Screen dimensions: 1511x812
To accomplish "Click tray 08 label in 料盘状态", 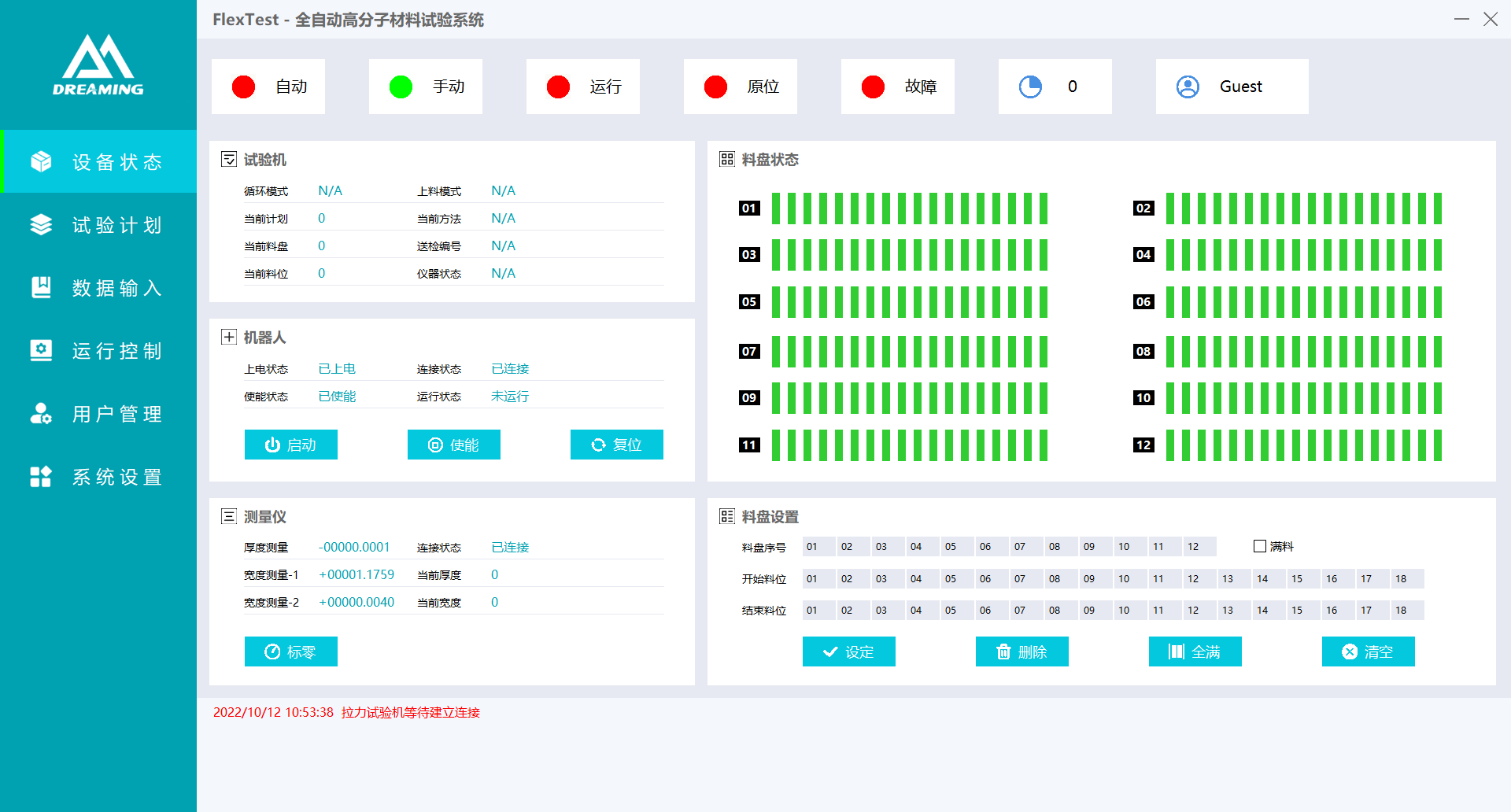I will (x=1143, y=352).
